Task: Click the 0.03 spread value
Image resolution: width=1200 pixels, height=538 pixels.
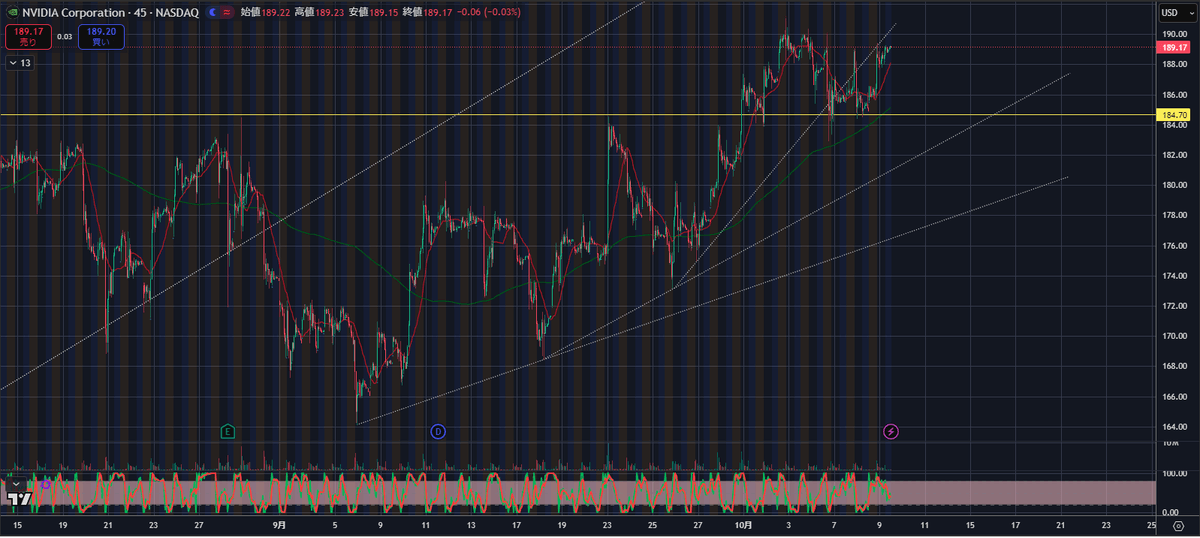Action: pos(64,37)
